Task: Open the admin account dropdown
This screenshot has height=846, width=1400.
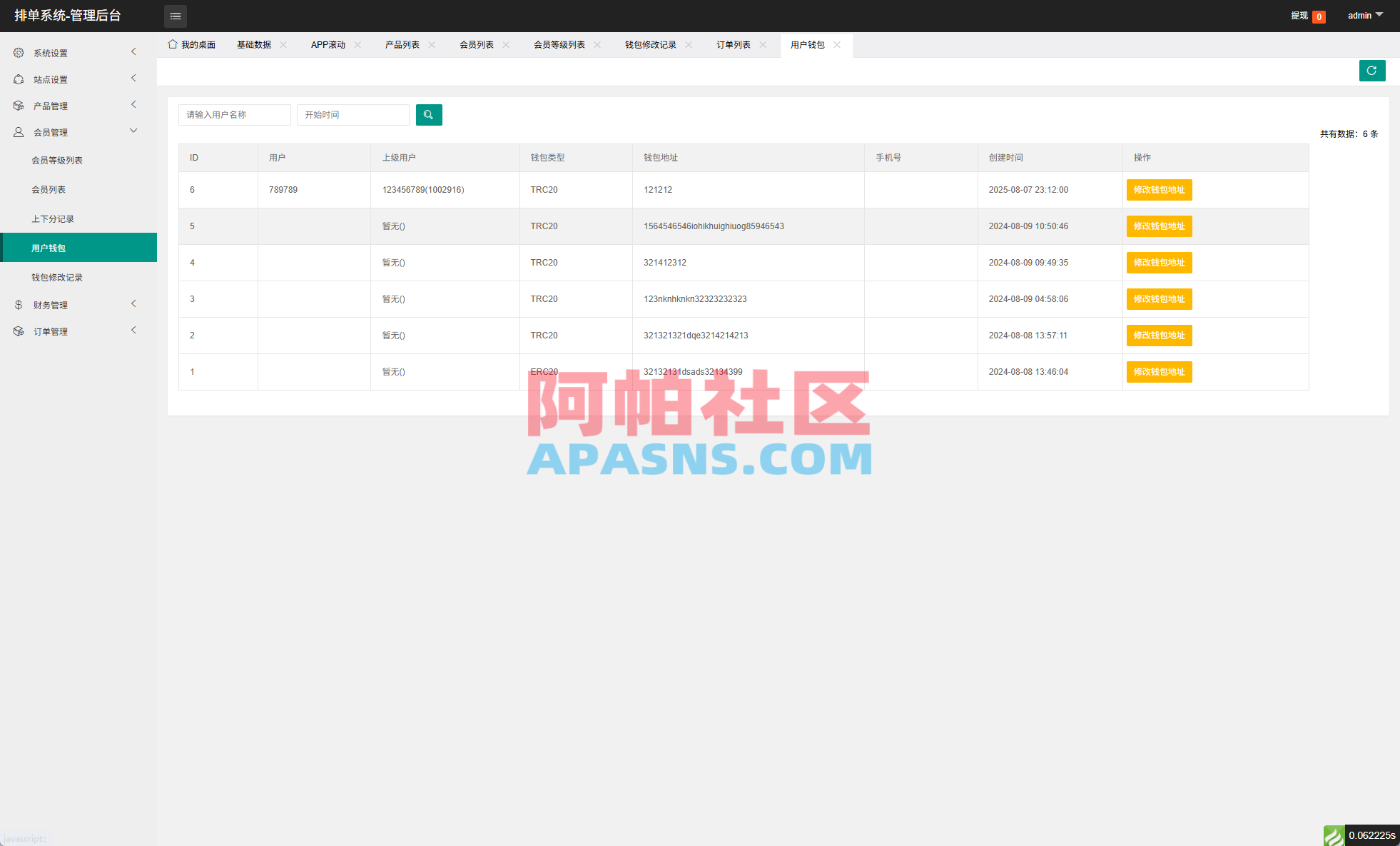Action: click(1364, 15)
